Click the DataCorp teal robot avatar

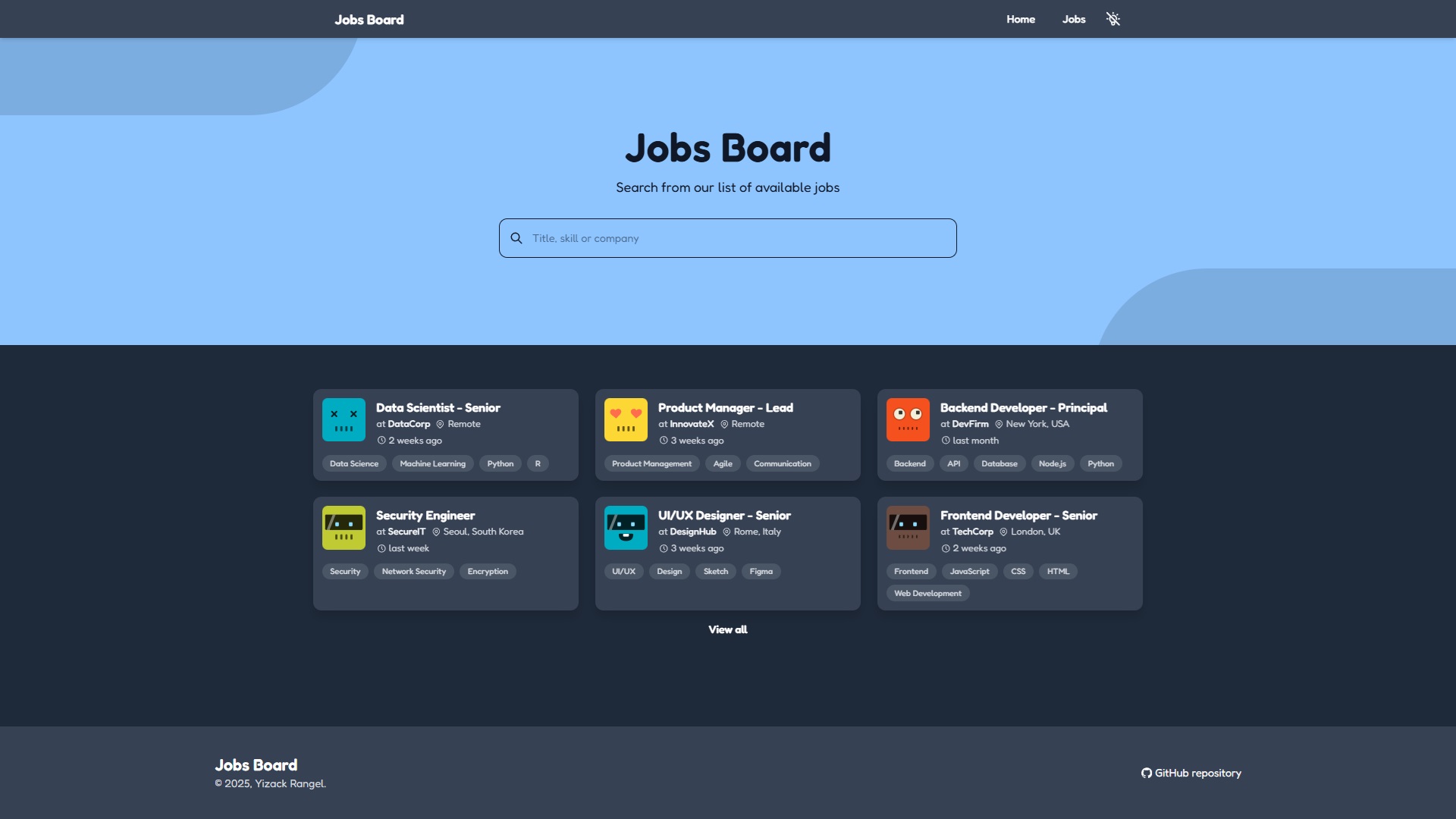(x=344, y=419)
